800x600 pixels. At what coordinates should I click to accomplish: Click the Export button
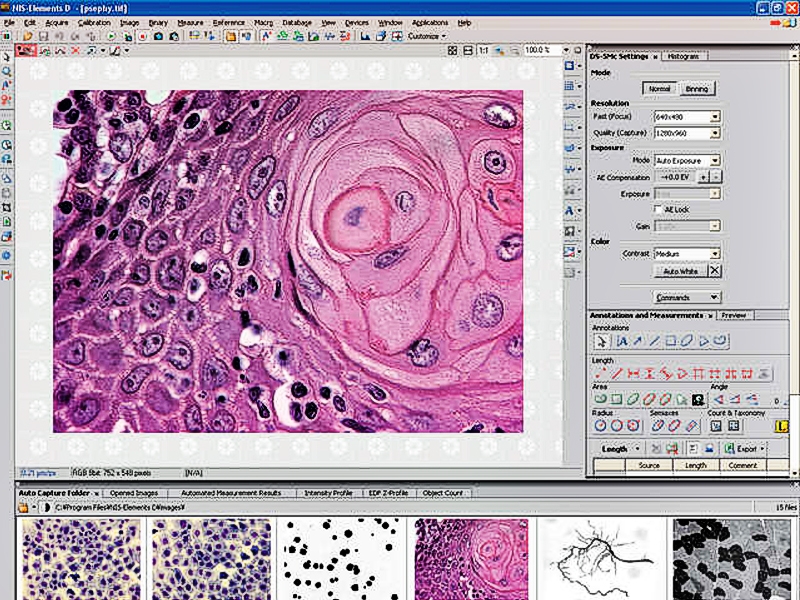(744, 449)
